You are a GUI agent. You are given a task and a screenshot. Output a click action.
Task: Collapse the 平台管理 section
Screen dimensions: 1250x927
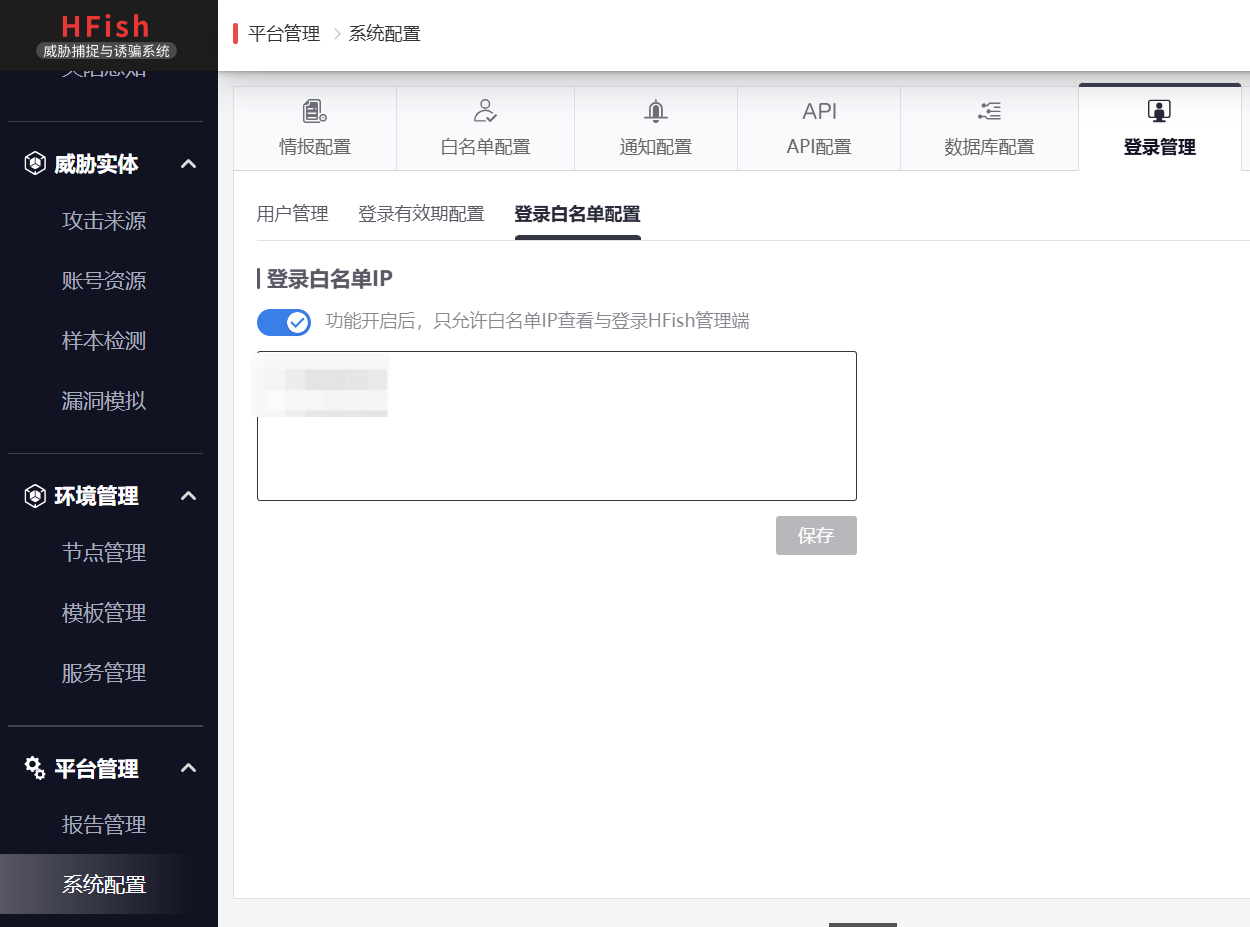pos(188,768)
